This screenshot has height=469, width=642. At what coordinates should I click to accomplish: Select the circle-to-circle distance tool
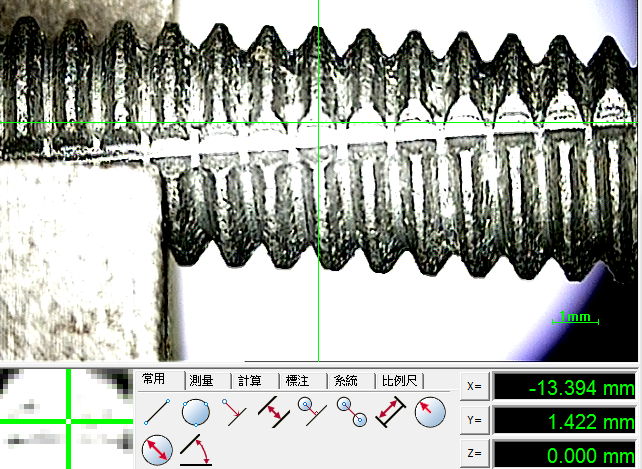350,412
